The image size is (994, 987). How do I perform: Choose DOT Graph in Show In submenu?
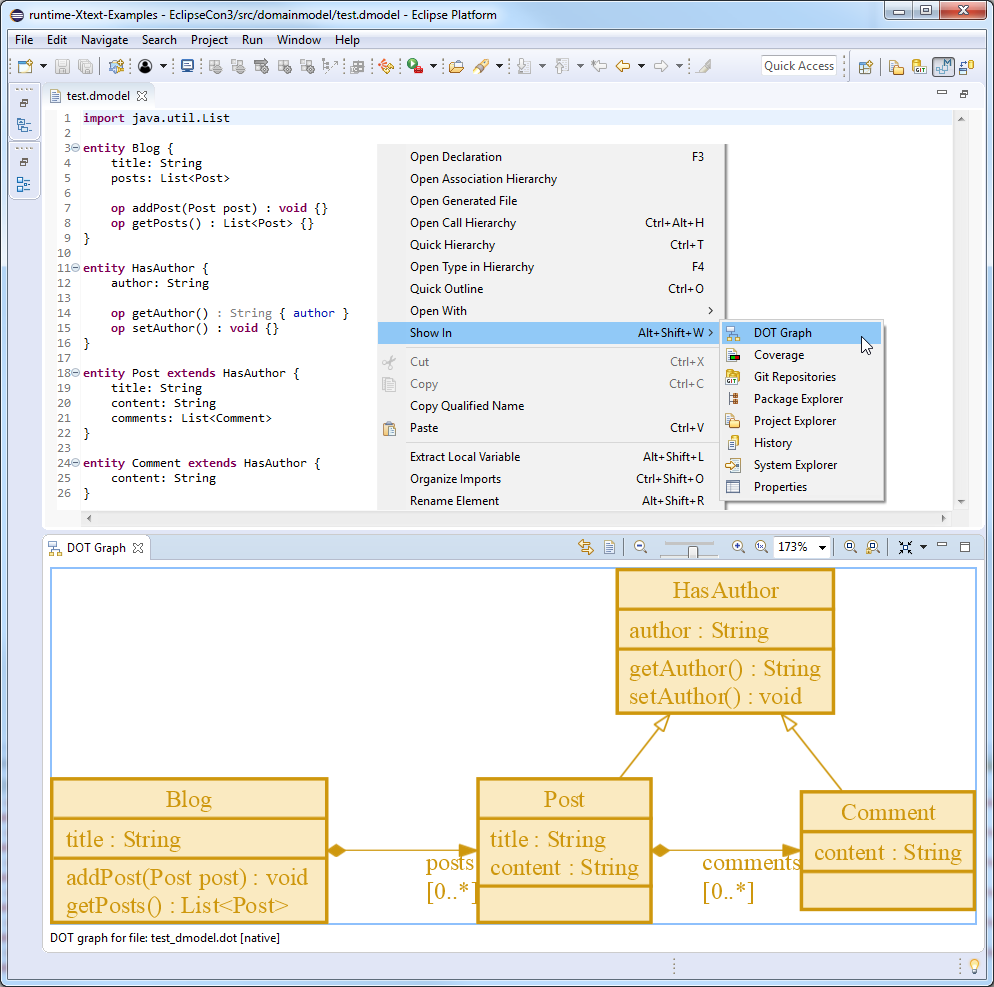pos(802,333)
